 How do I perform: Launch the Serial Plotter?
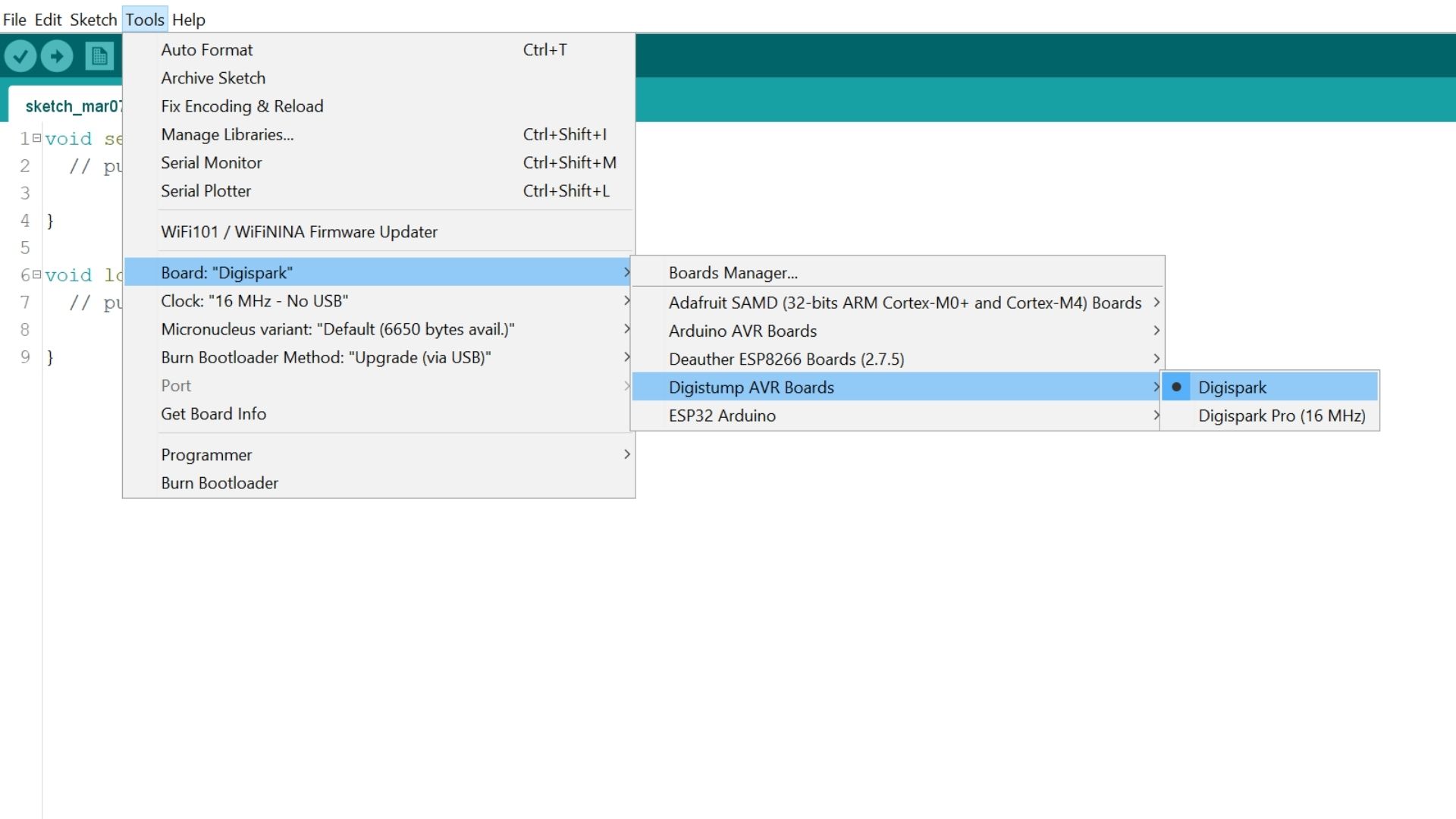378,191
